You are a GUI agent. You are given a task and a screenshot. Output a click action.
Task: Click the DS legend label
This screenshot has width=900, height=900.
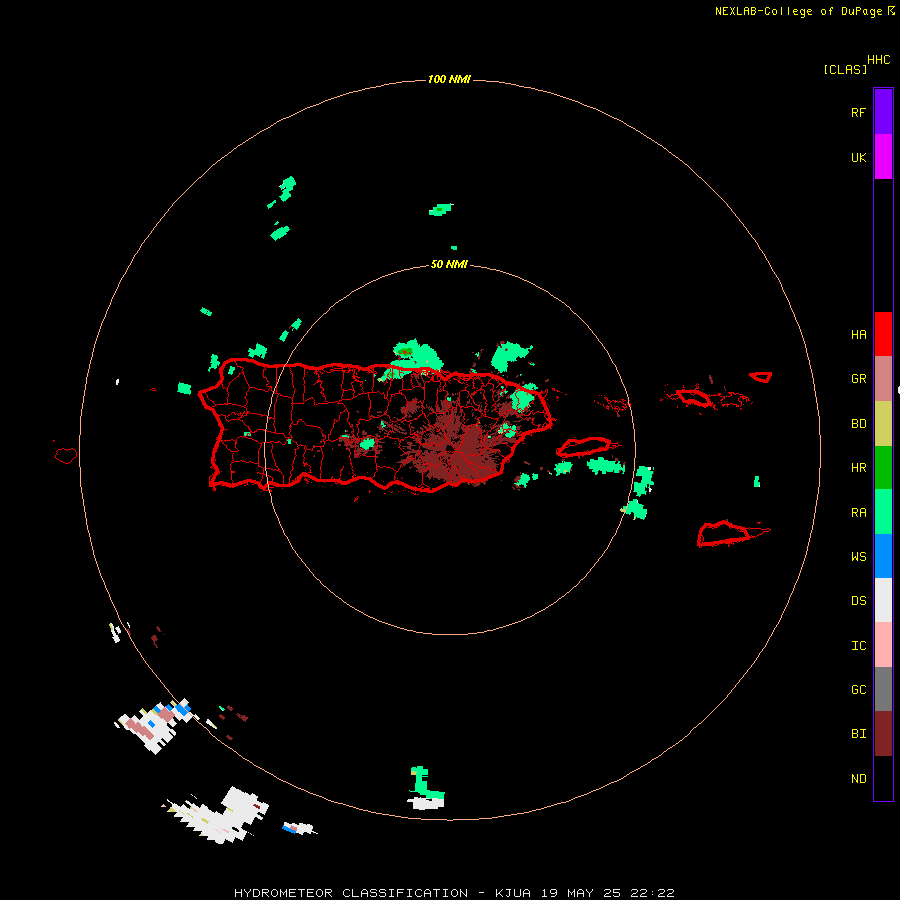[x=858, y=601]
